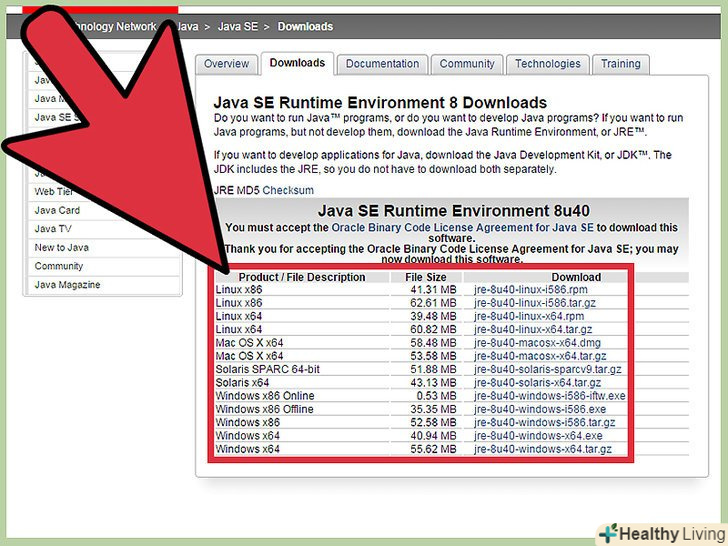The width and height of the screenshot is (728, 546).
Task: Open Java Magazine from the sidebar
Action: tap(67, 285)
